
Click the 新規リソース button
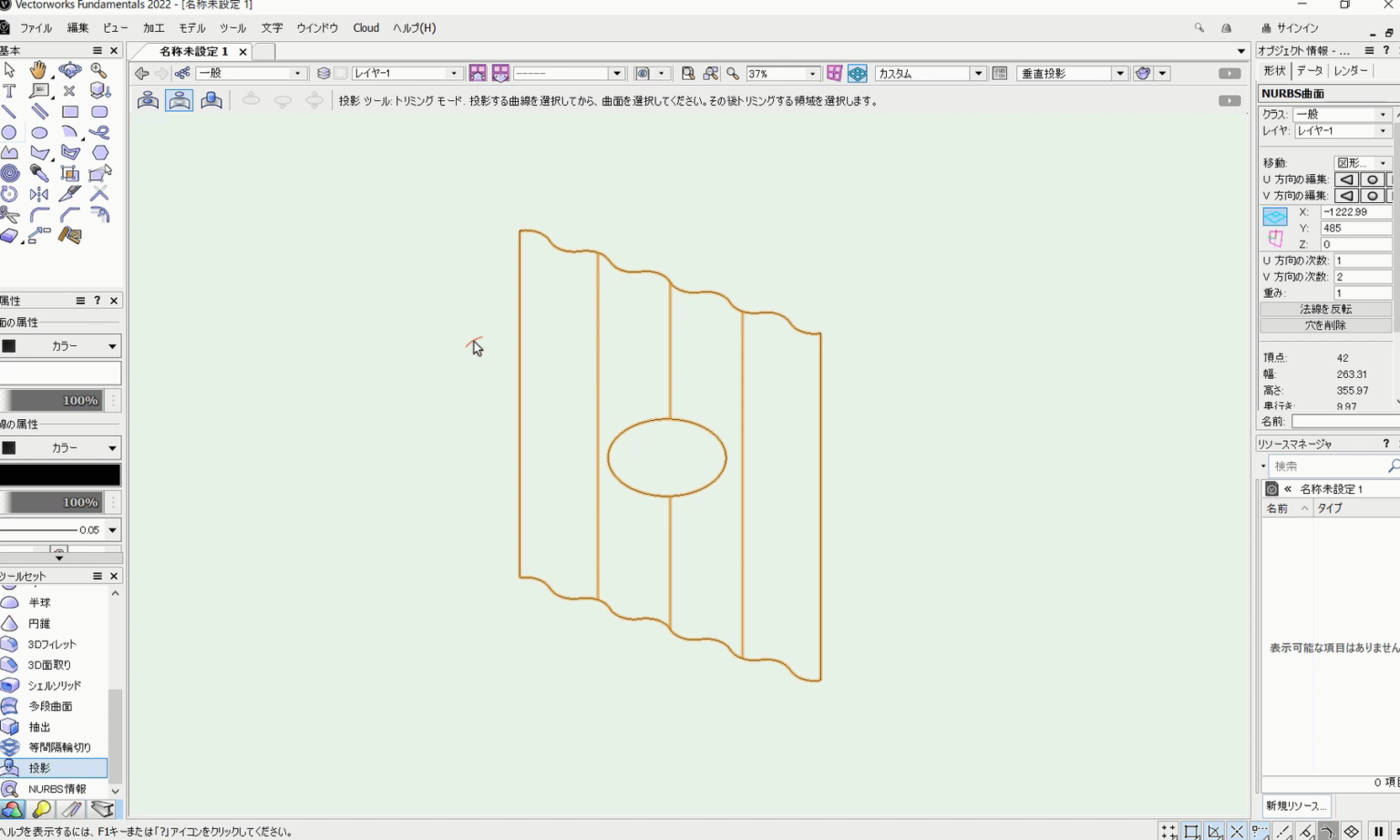coord(1296,806)
